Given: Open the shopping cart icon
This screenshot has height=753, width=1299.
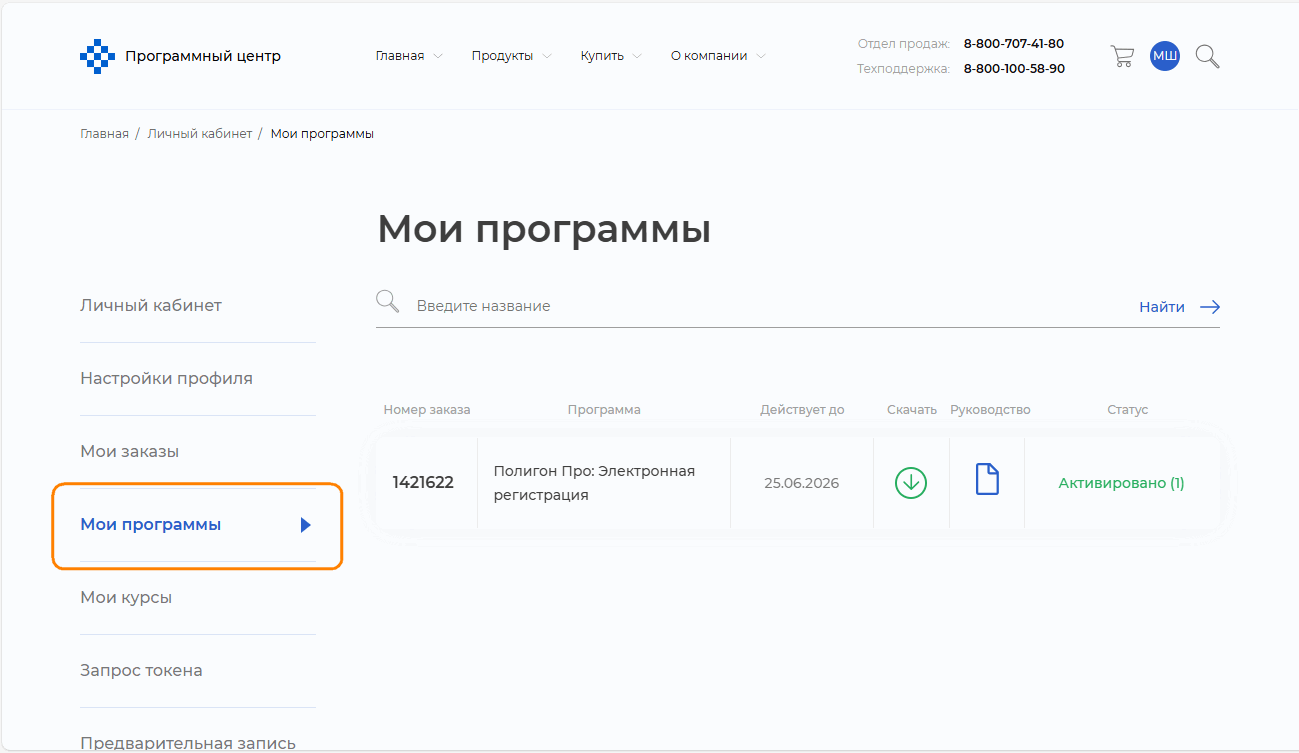Looking at the screenshot, I should tap(1122, 56).
